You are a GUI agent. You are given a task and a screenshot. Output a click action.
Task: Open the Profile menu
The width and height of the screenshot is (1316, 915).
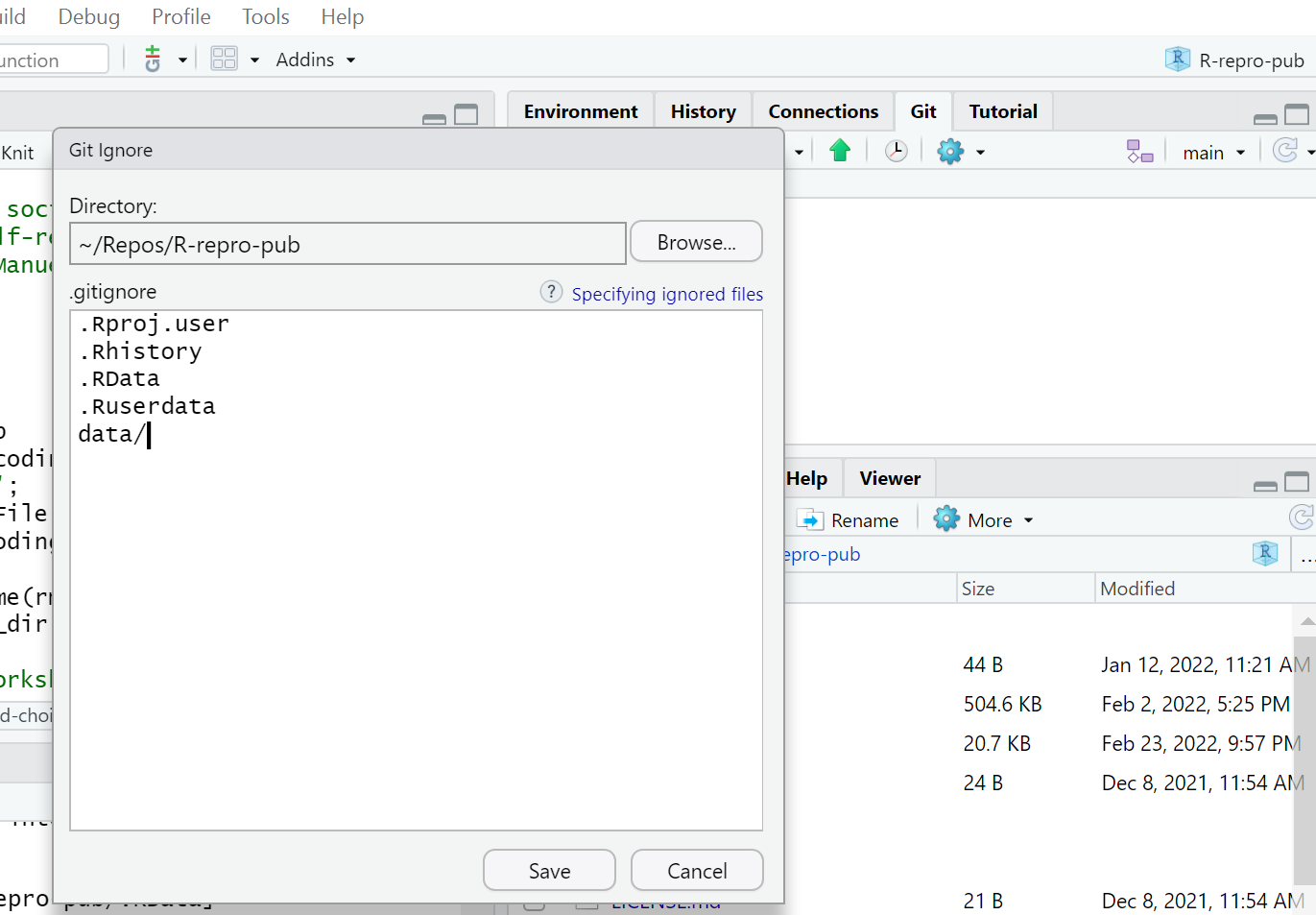coord(181,17)
